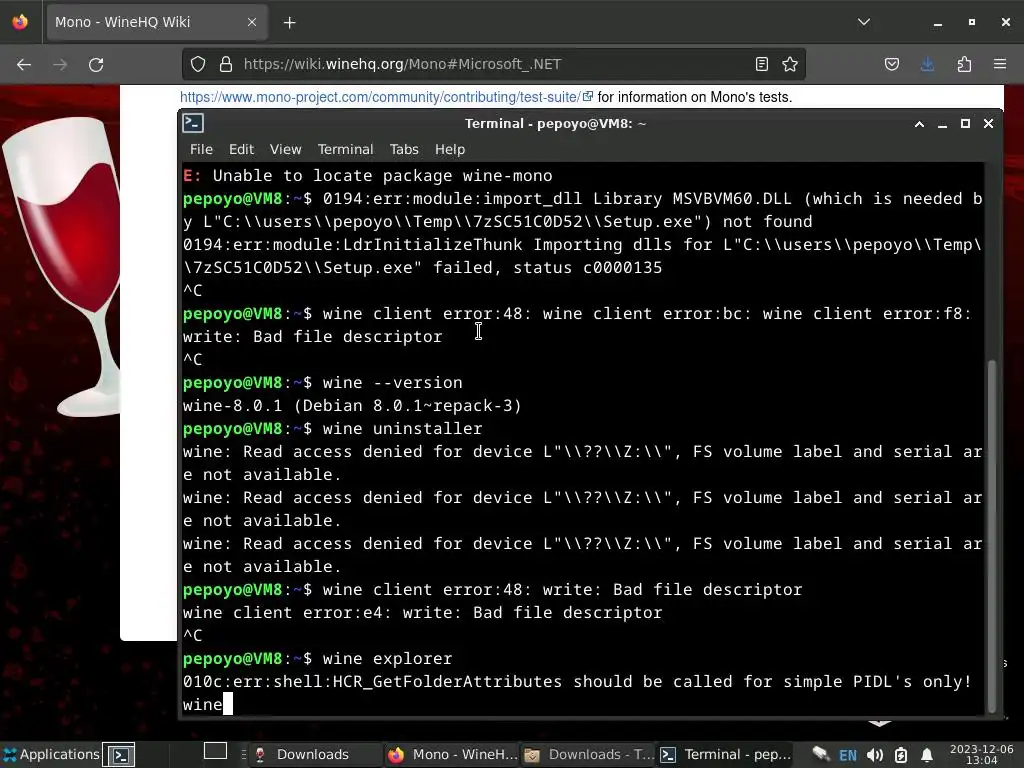This screenshot has width=1024, height=768.
Task: Open a new Firefox tab
Action: [289, 23]
